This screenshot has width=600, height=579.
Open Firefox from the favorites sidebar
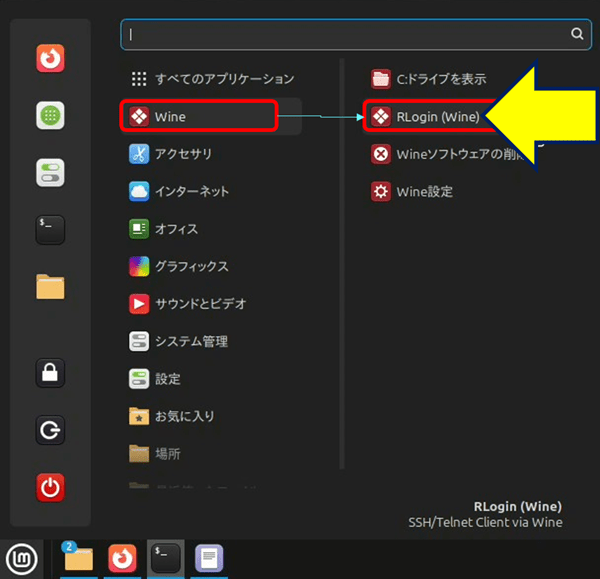click(50, 58)
